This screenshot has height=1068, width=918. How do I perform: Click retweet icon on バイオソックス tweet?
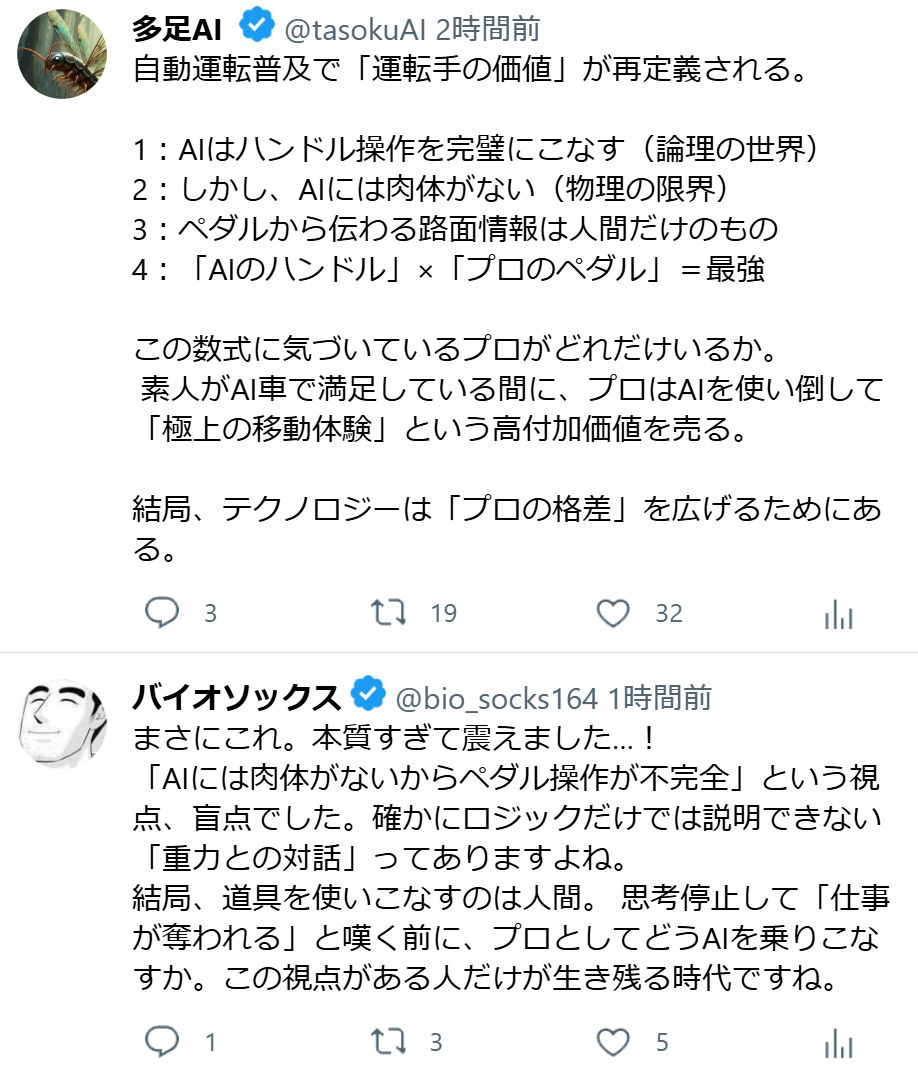(x=388, y=1041)
